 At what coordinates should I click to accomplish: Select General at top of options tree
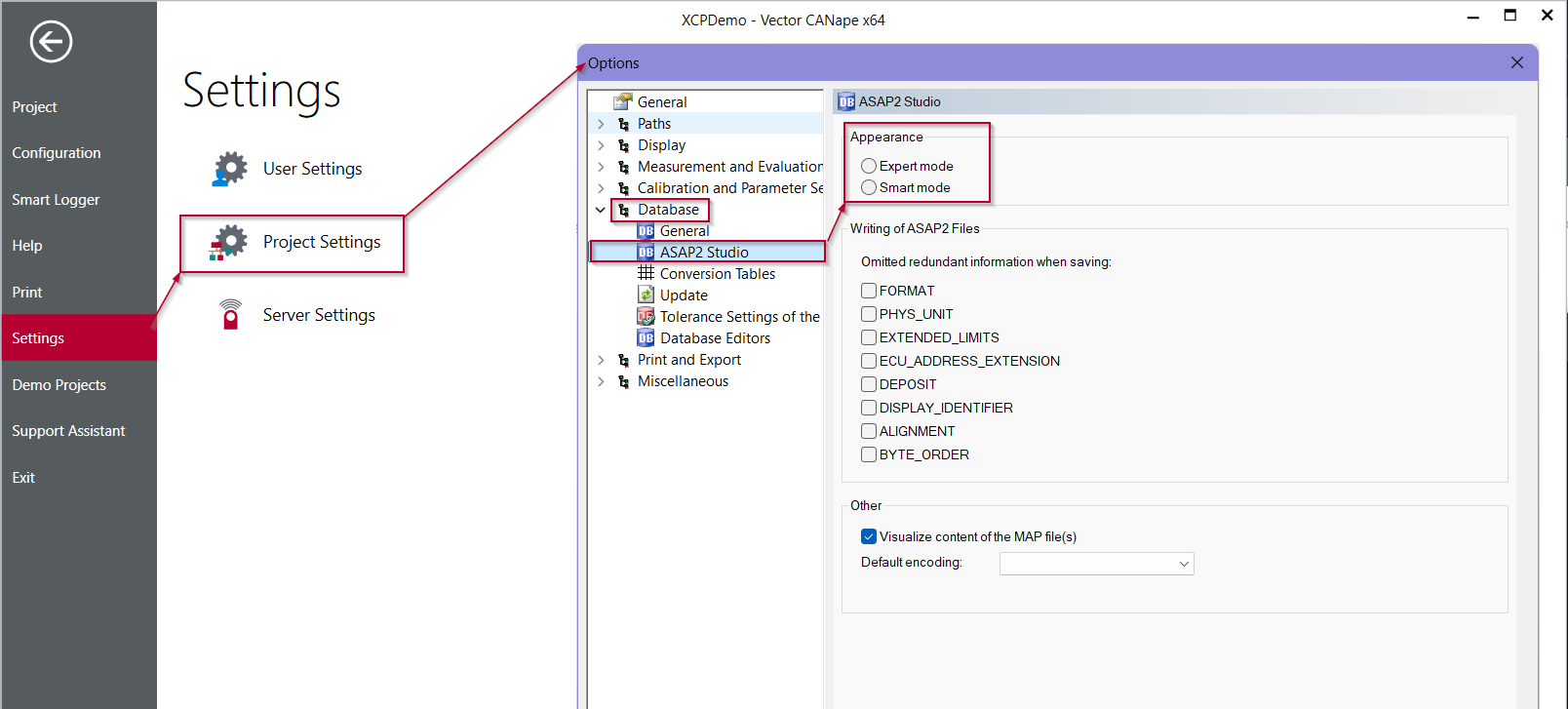[662, 102]
